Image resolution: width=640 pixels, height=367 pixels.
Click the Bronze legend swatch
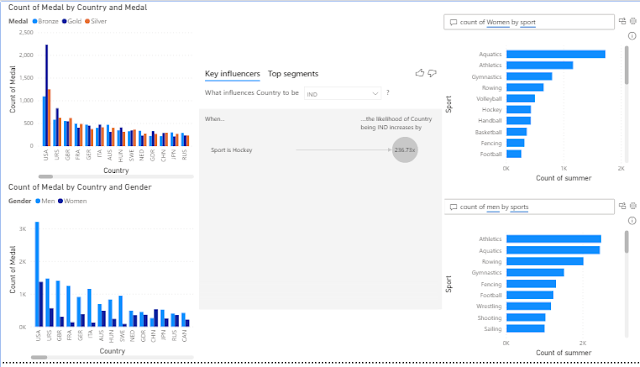click(35, 21)
